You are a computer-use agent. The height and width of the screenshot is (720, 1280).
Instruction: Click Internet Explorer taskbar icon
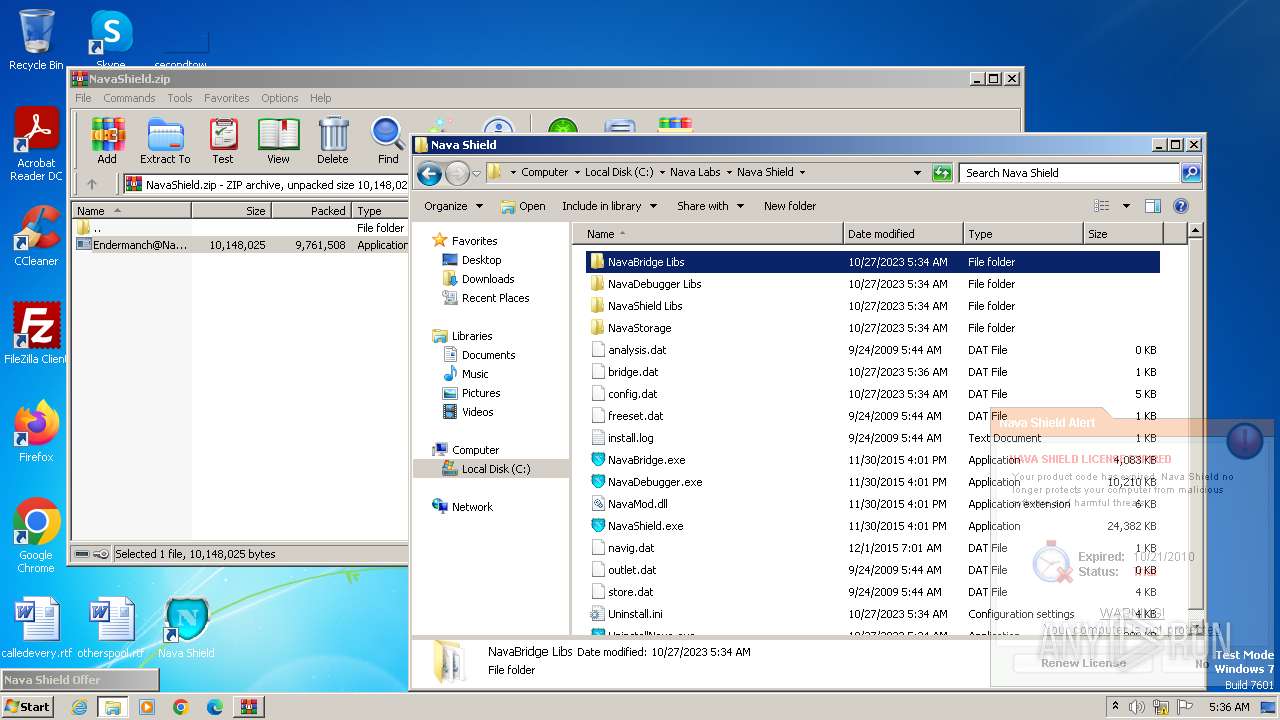pos(79,707)
